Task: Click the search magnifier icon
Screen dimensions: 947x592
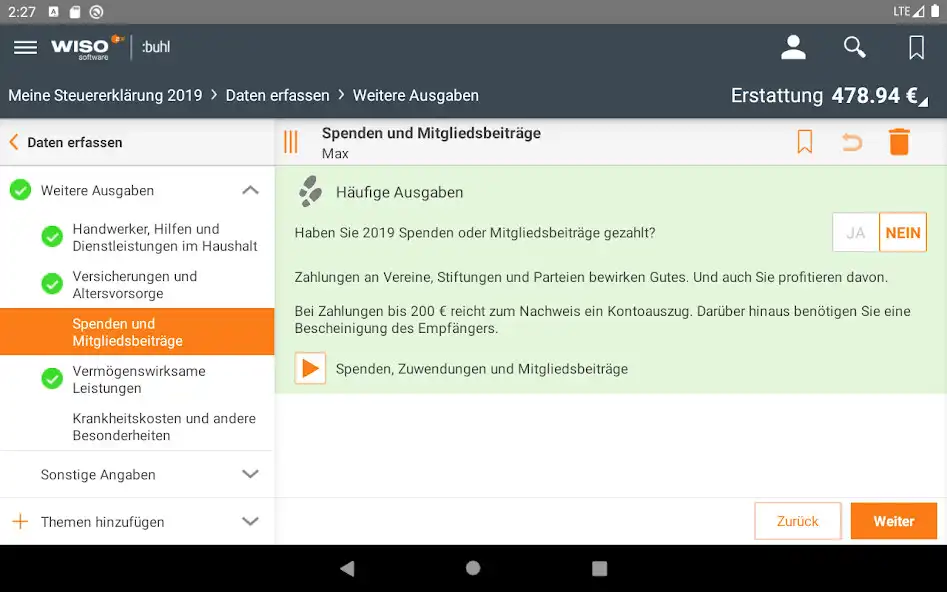Action: point(854,46)
